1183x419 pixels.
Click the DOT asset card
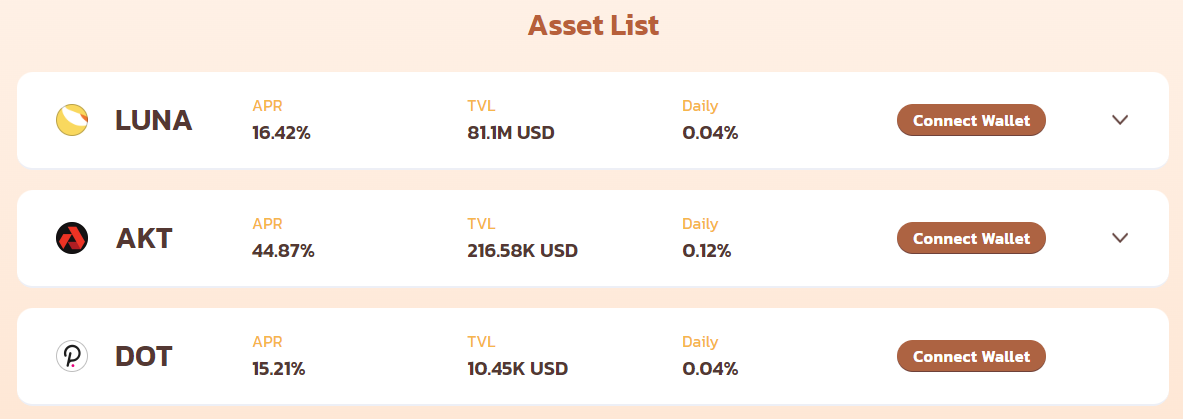pyautogui.click(x=592, y=356)
